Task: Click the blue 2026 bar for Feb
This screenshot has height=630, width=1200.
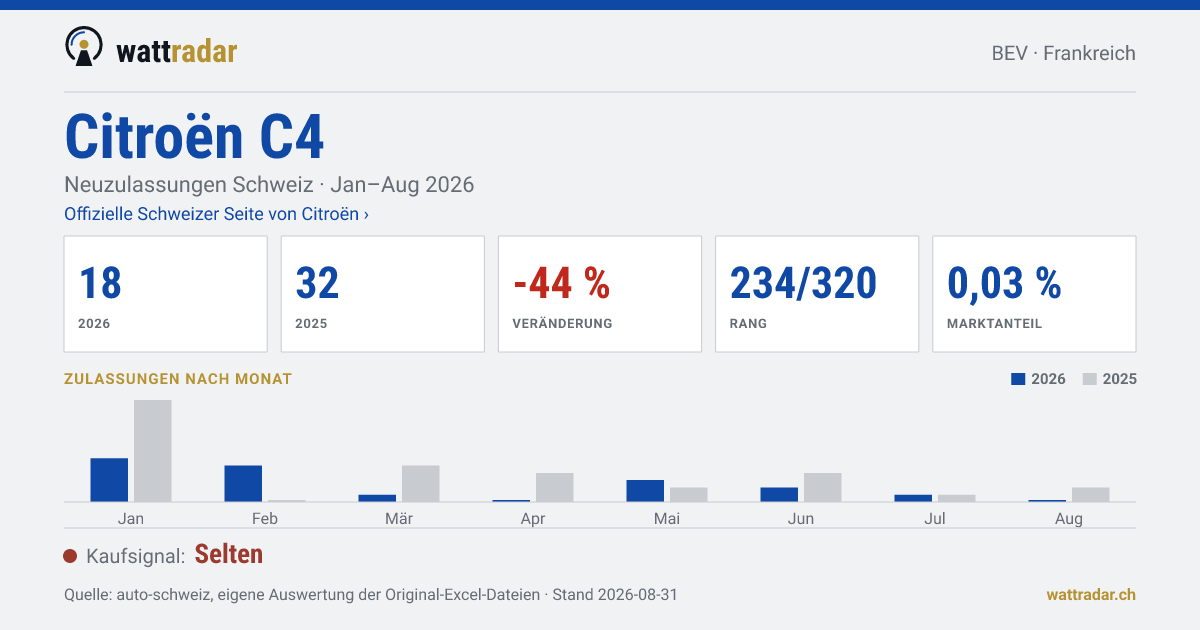Action: (243, 484)
